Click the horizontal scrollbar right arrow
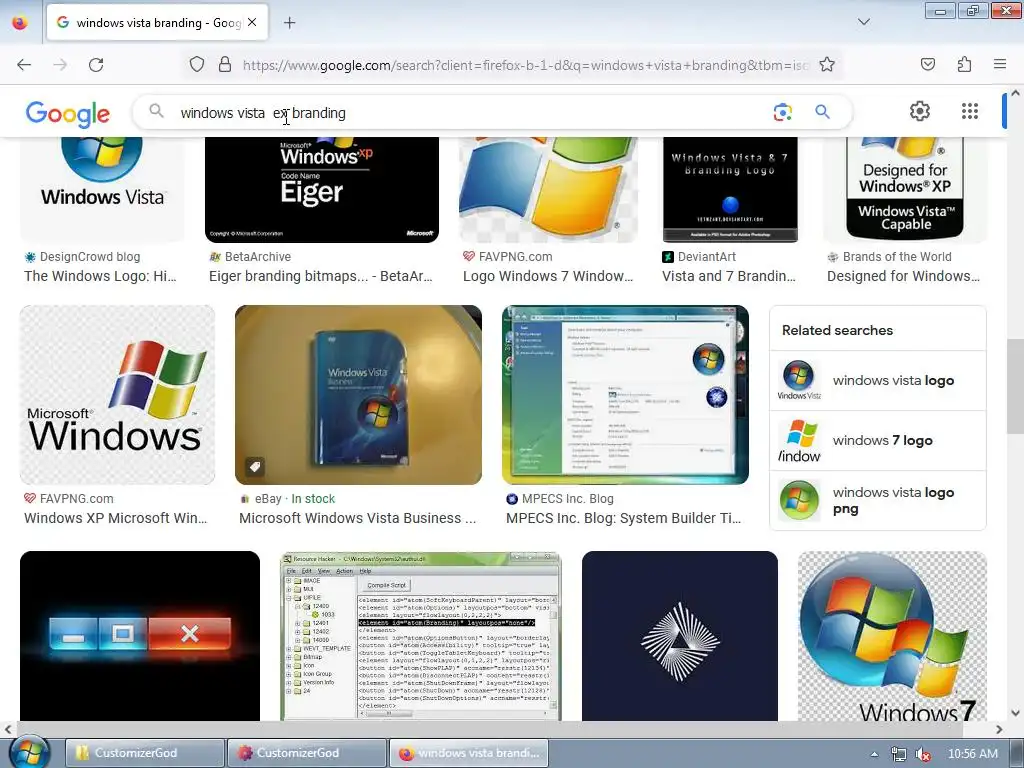Screen dimensions: 1024x768 [x=999, y=729]
